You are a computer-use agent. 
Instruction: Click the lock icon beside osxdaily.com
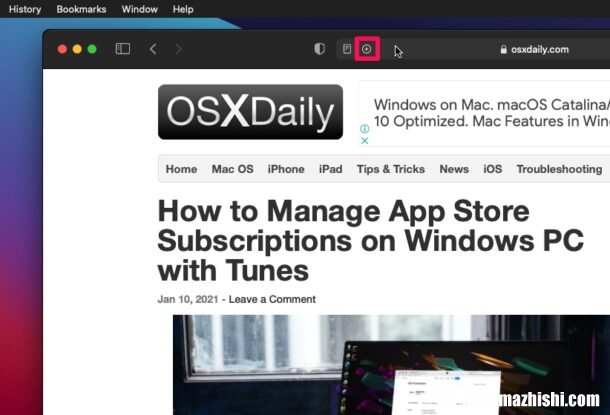(x=503, y=49)
